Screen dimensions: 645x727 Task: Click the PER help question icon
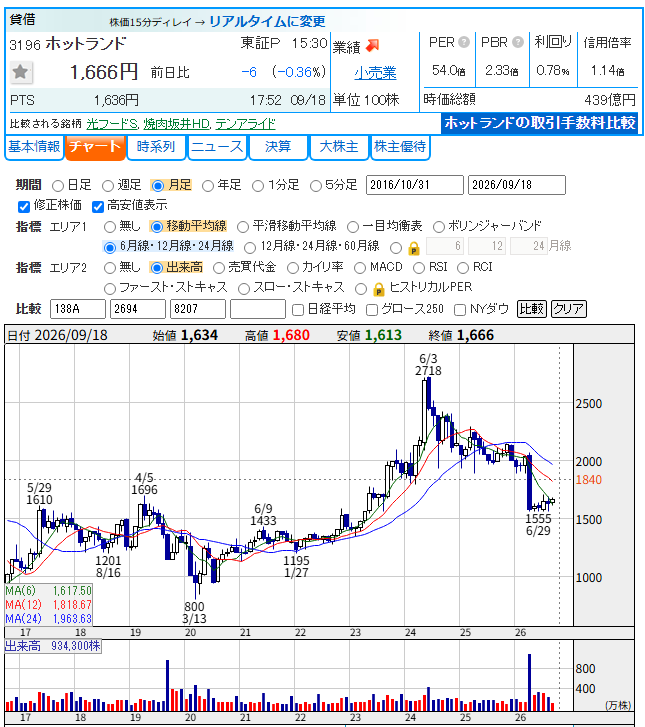[x=463, y=42]
